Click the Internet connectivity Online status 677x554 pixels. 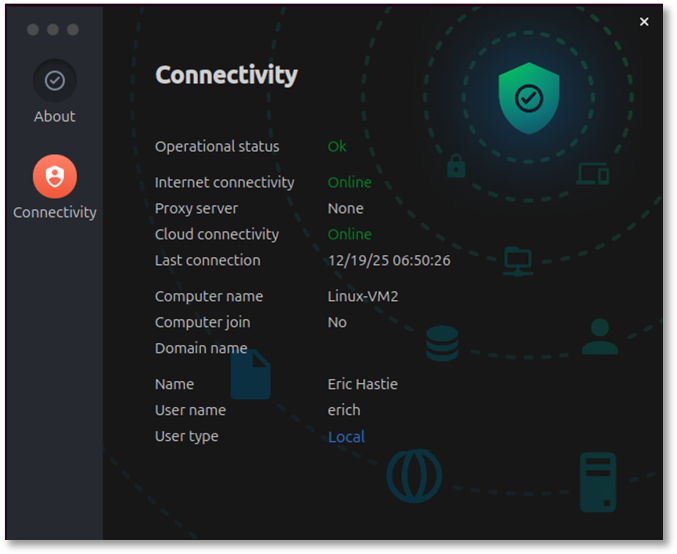(x=349, y=182)
